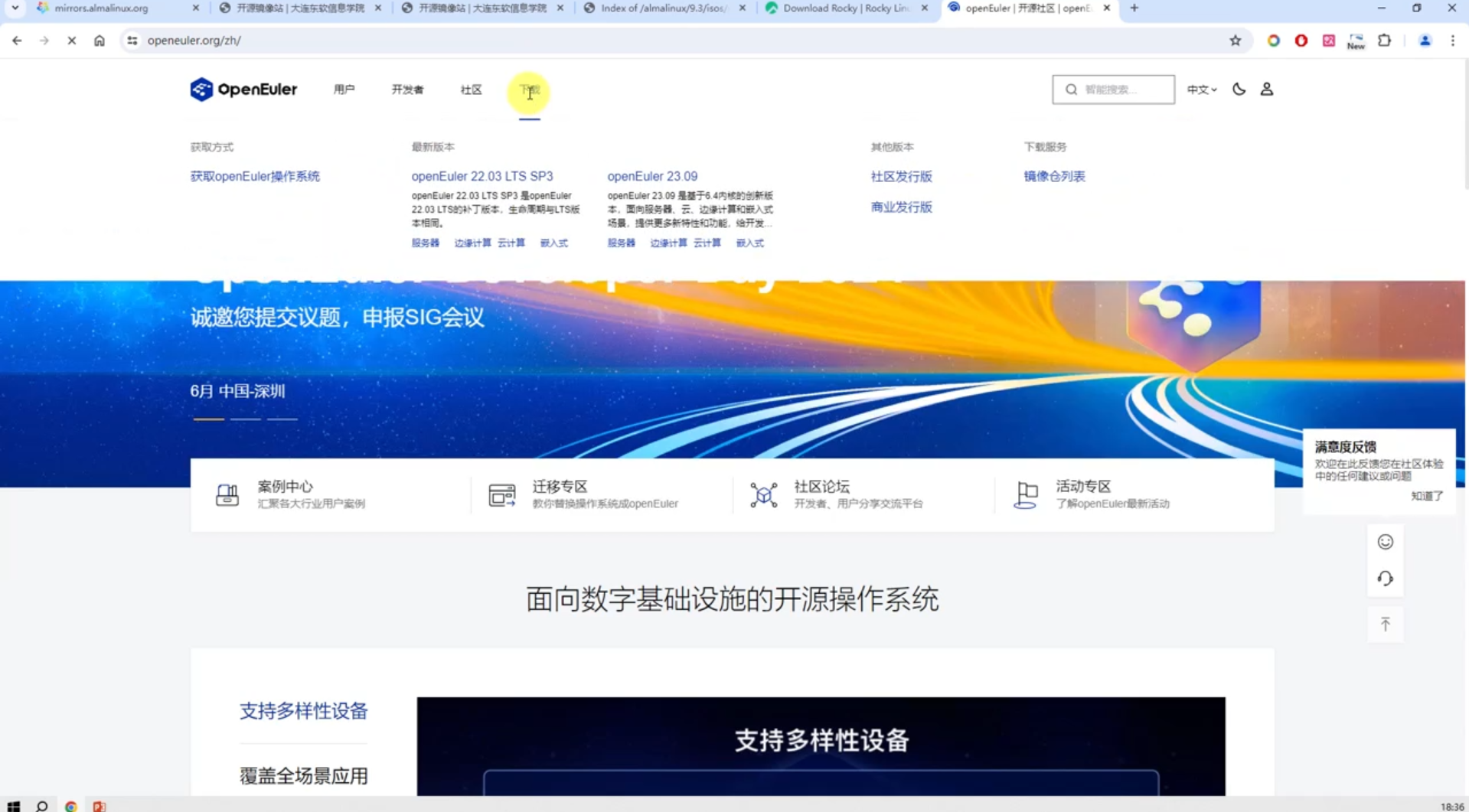The image size is (1469, 812).
Task: Switch to Download Rocky tab
Action: 846,8
